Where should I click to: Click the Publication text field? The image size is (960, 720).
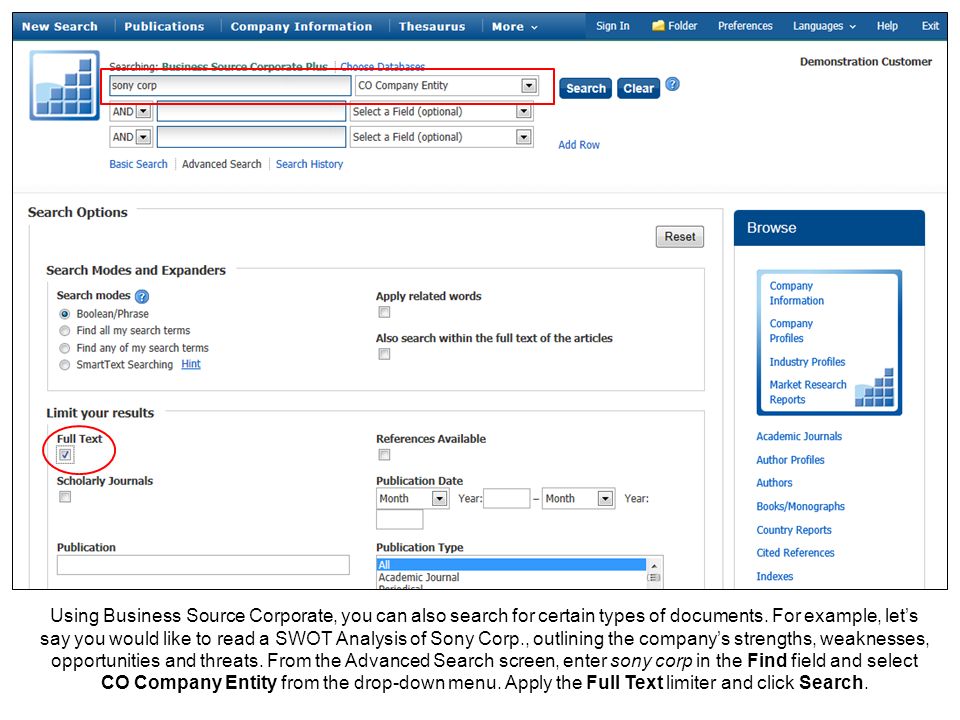point(203,564)
